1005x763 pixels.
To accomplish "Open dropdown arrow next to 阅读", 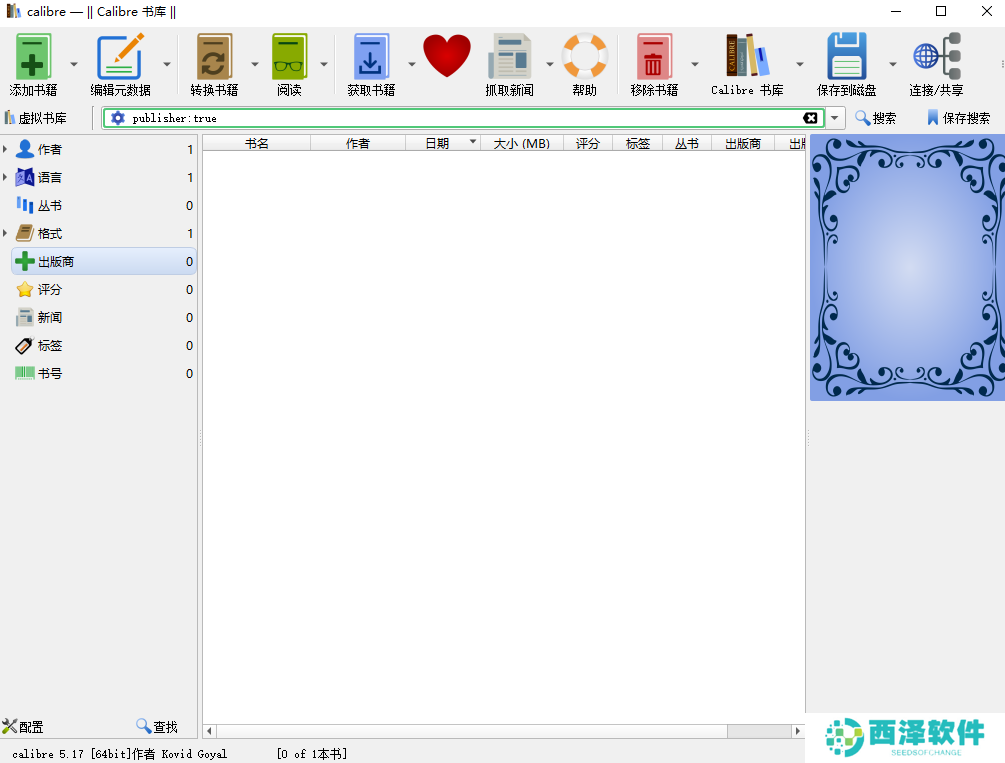I will [x=324, y=64].
